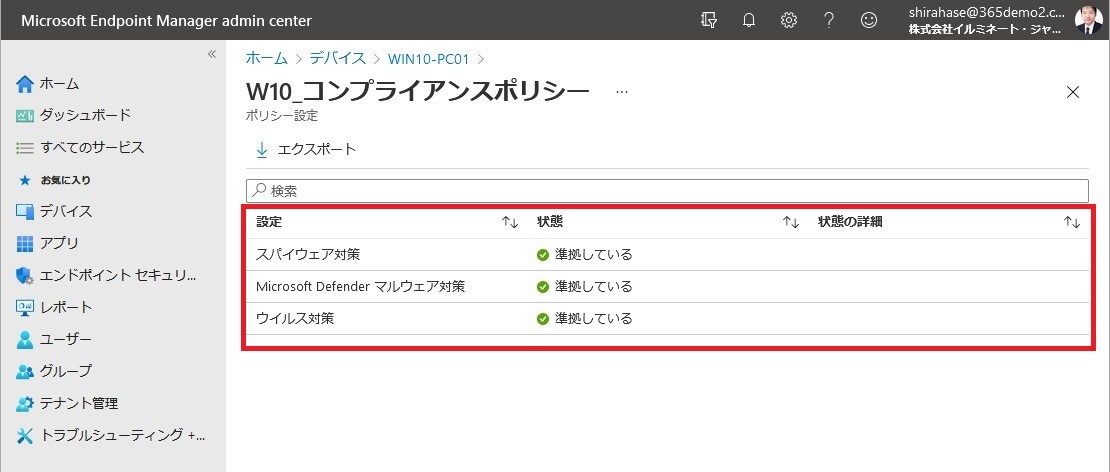Click the Groups people icon
The width and height of the screenshot is (1110, 472).
[25, 372]
